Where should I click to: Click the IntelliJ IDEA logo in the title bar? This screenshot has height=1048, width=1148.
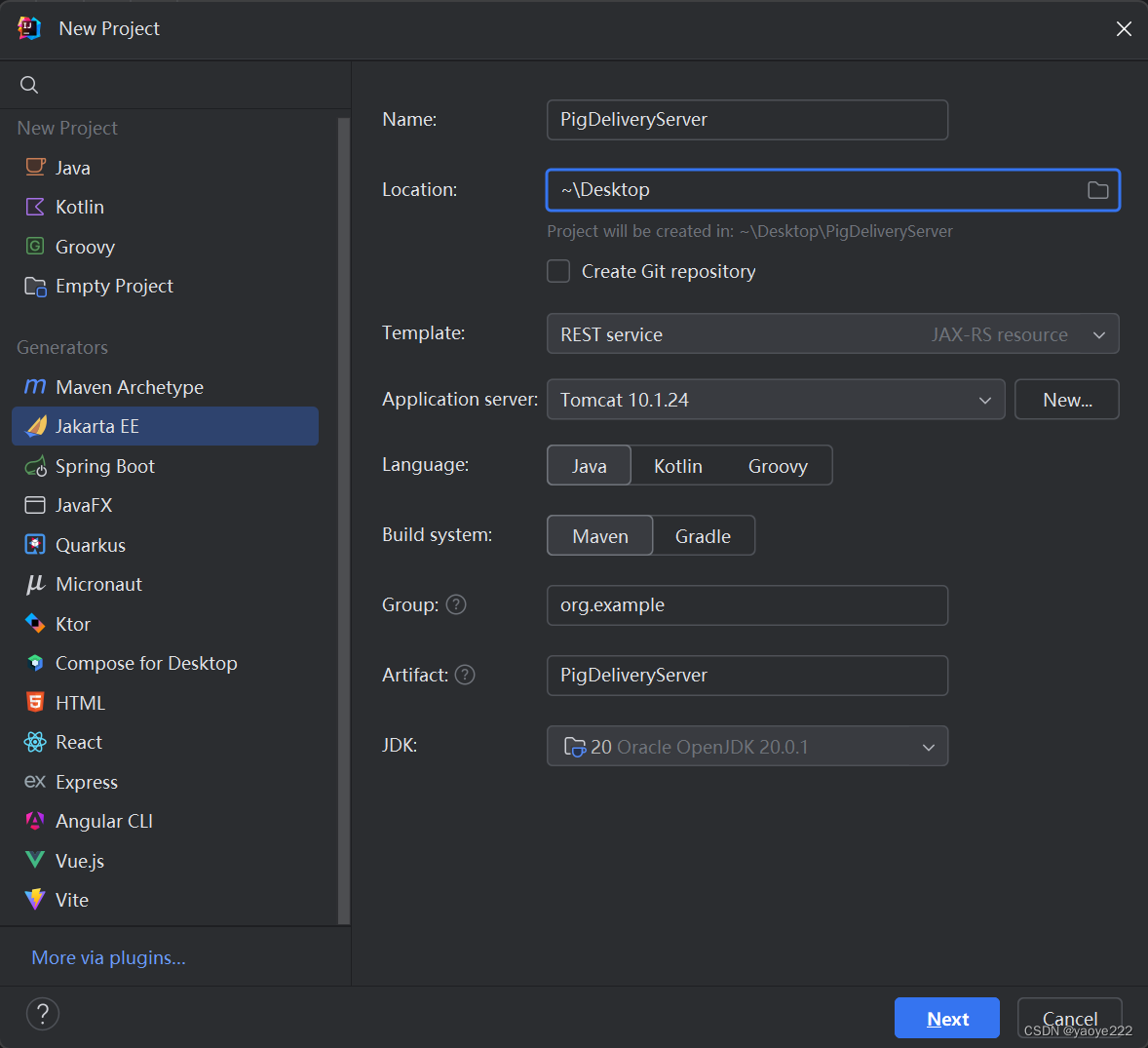pos(29,28)
